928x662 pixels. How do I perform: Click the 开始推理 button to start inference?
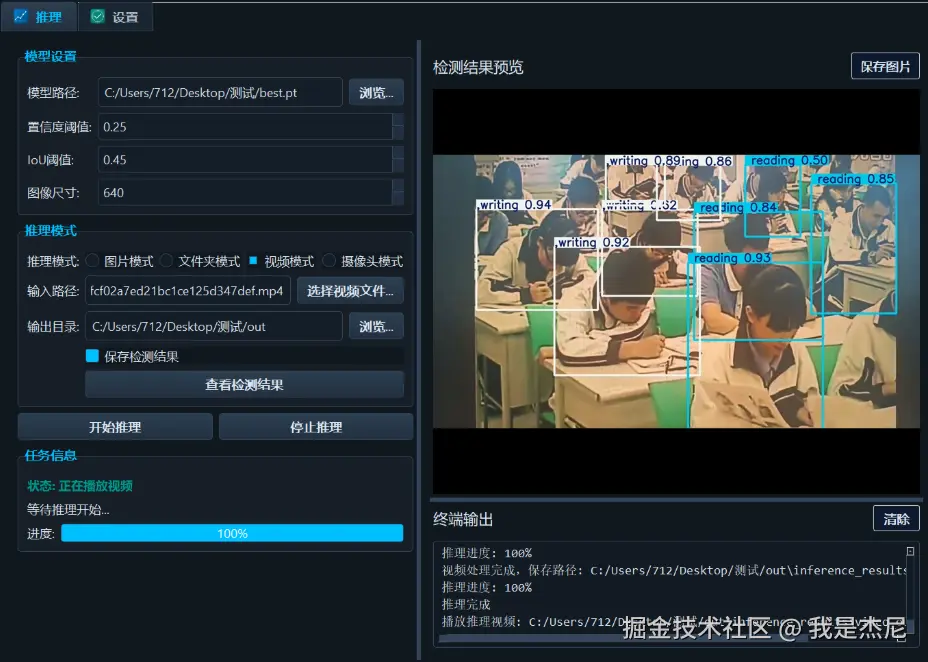tap(114, 425)
